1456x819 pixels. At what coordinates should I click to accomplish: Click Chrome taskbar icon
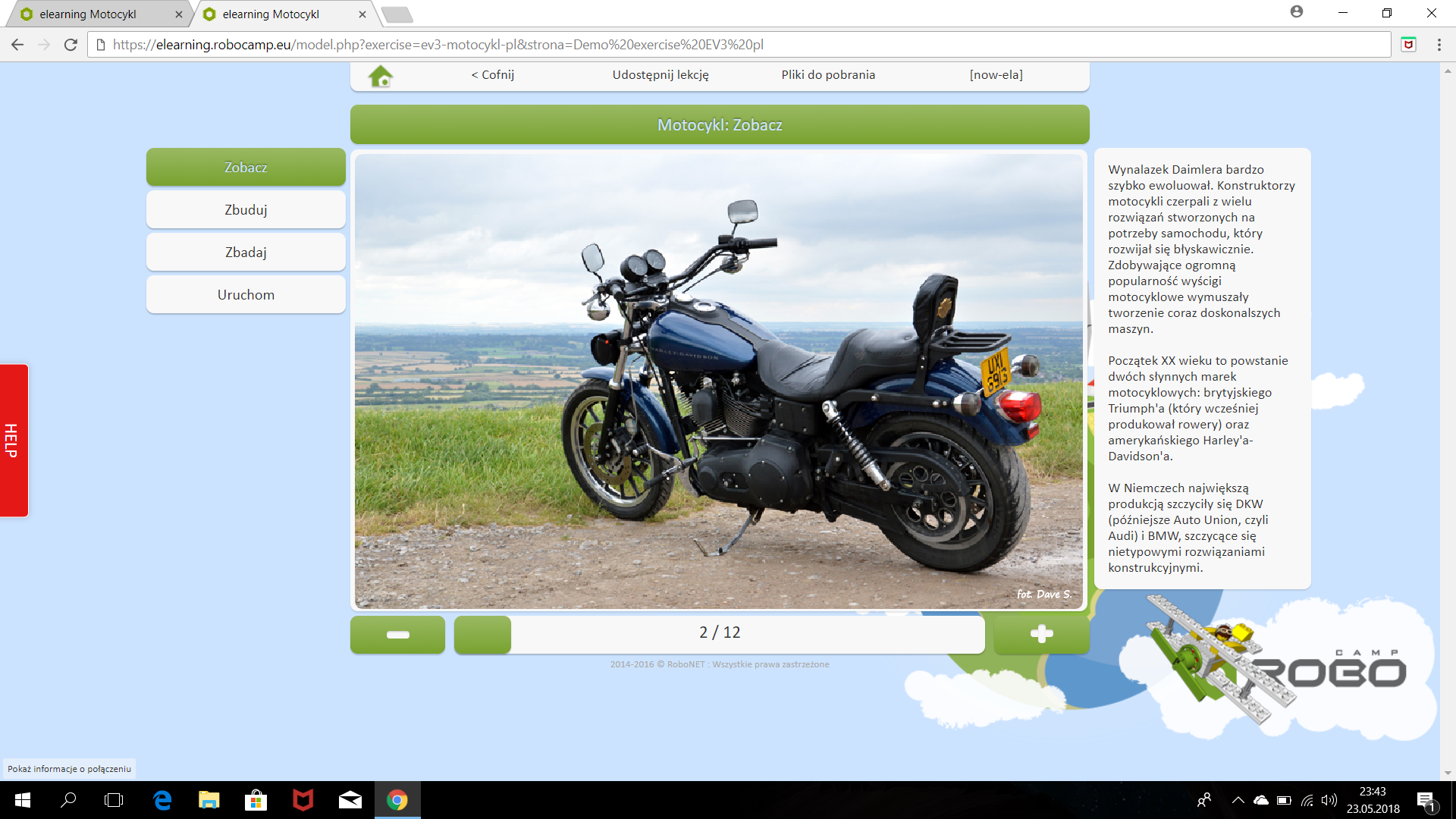pyautogui.click(x=397, y=800)
